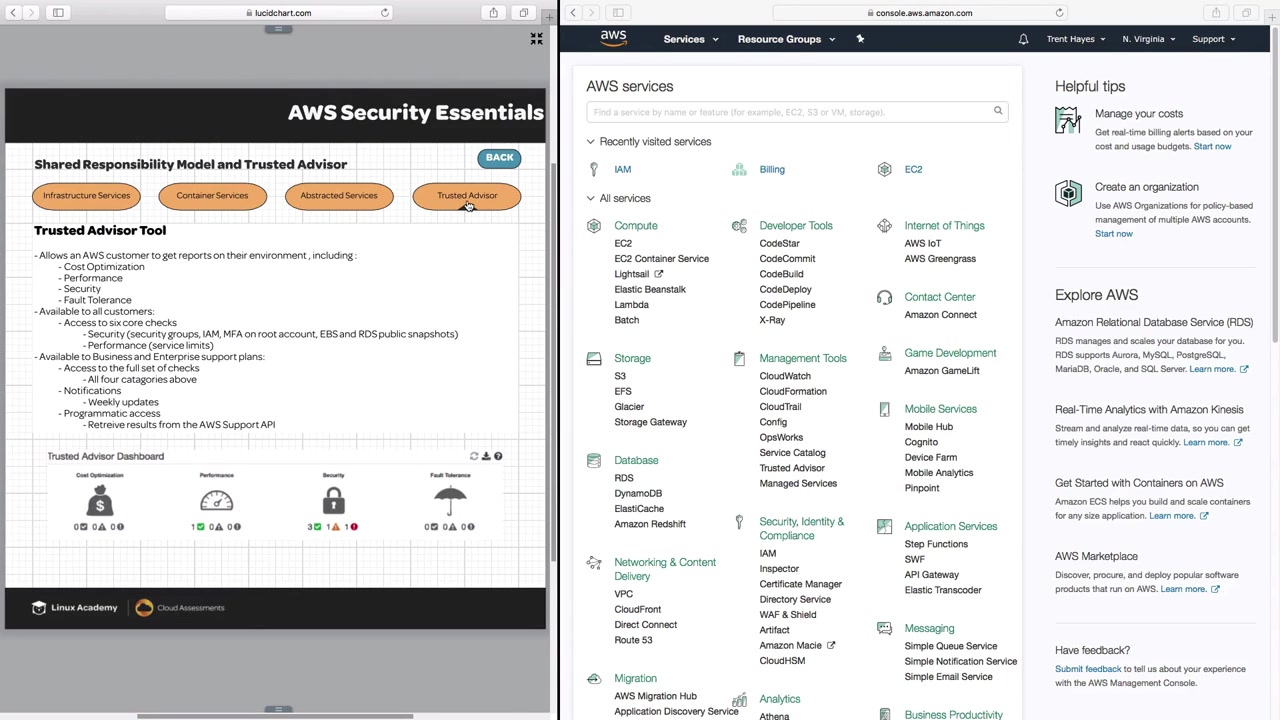Open CloudWatch service link
The height and width of the screenshot is (720, 1280).
pyautogui.click(x=785, y=376)
